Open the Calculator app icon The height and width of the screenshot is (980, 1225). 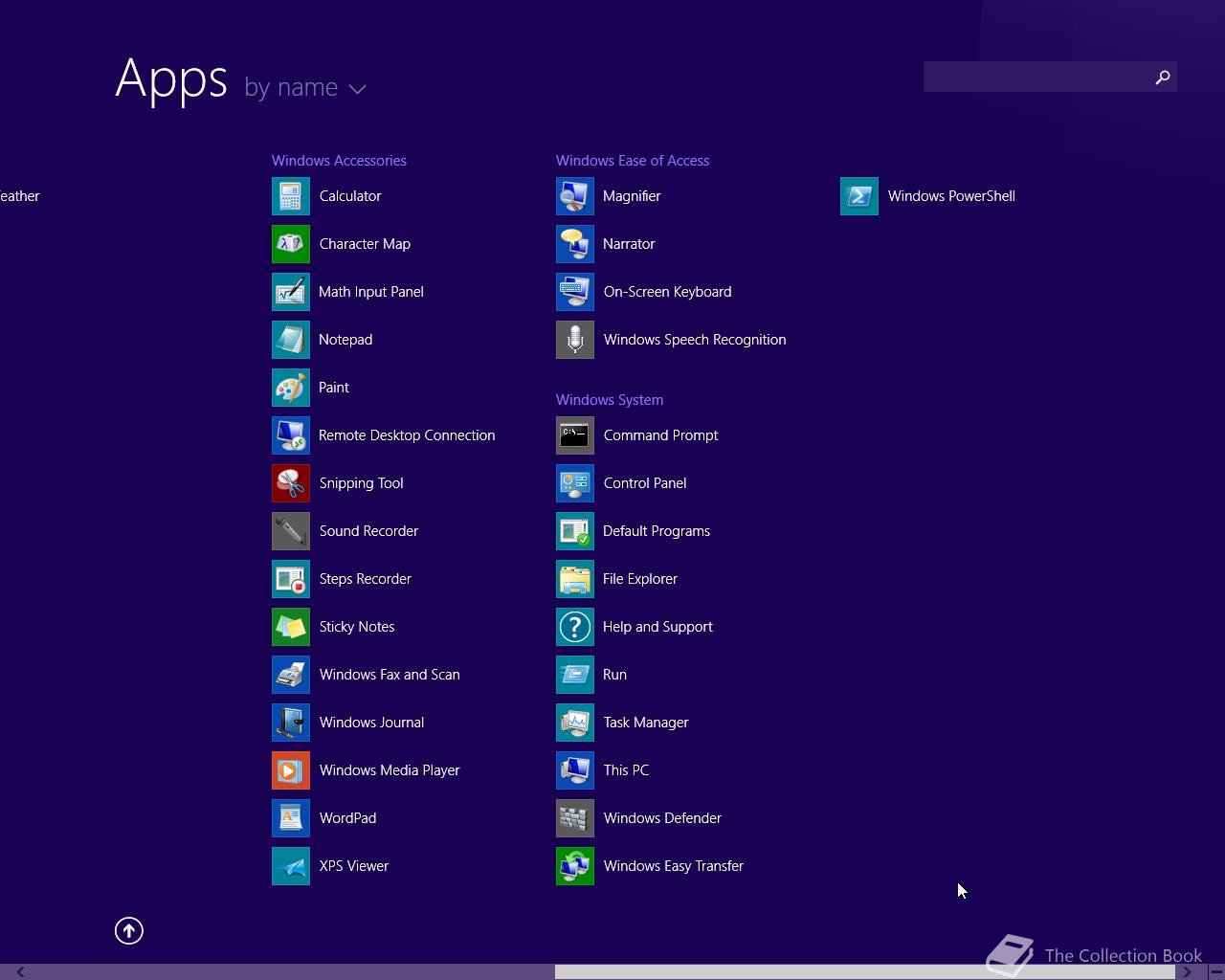tap(291, 196)
